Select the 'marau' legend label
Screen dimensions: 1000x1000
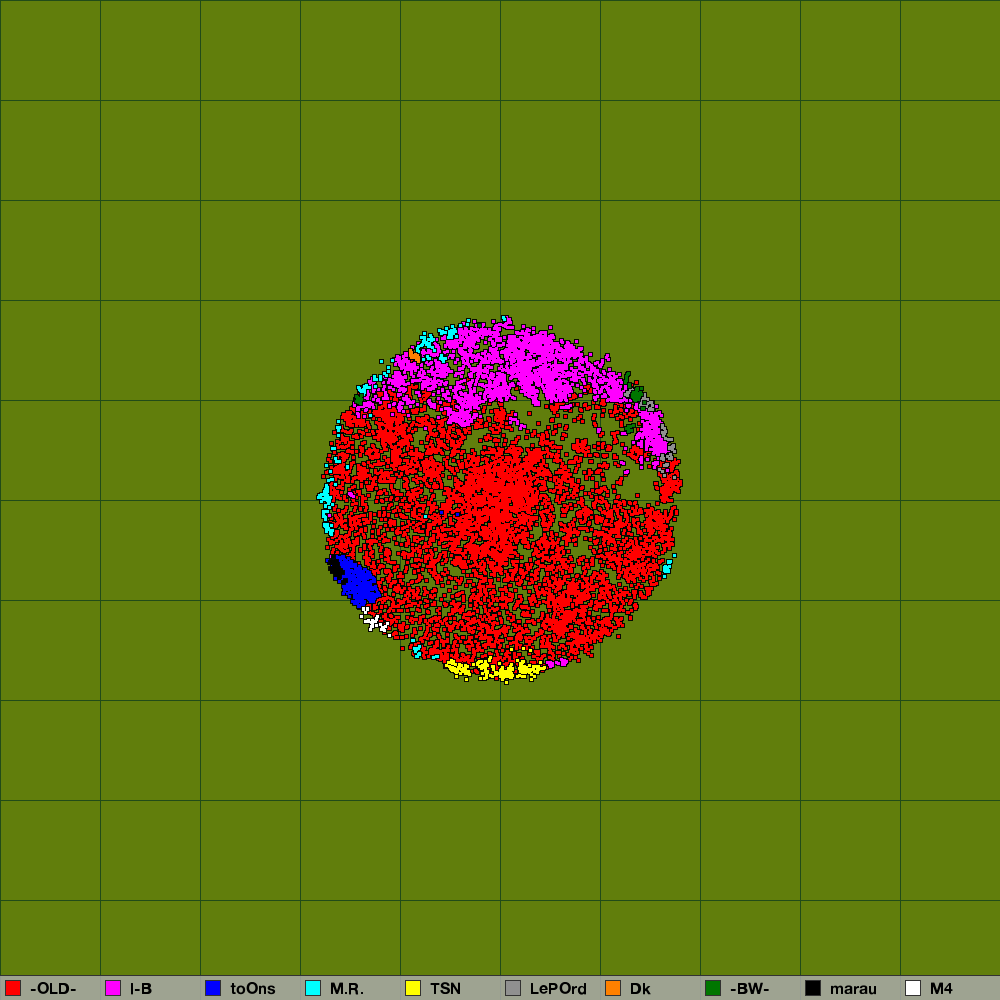coord(853,989)
